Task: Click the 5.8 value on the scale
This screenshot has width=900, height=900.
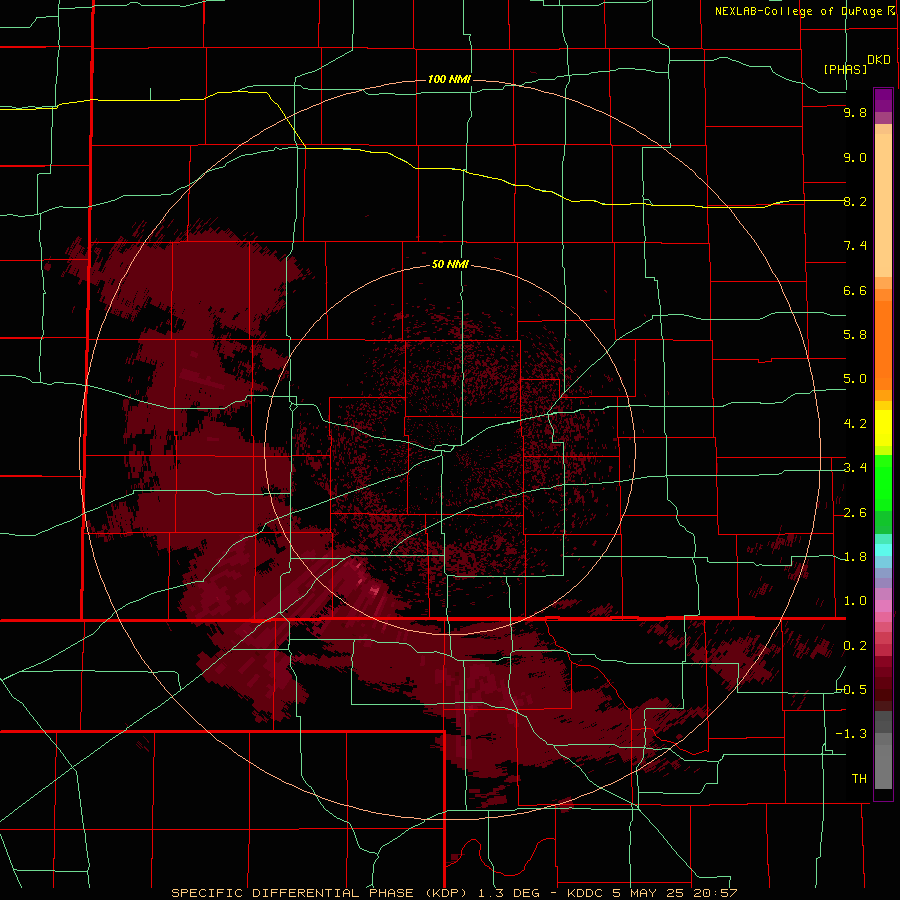Action: click(x=855, y=335)
